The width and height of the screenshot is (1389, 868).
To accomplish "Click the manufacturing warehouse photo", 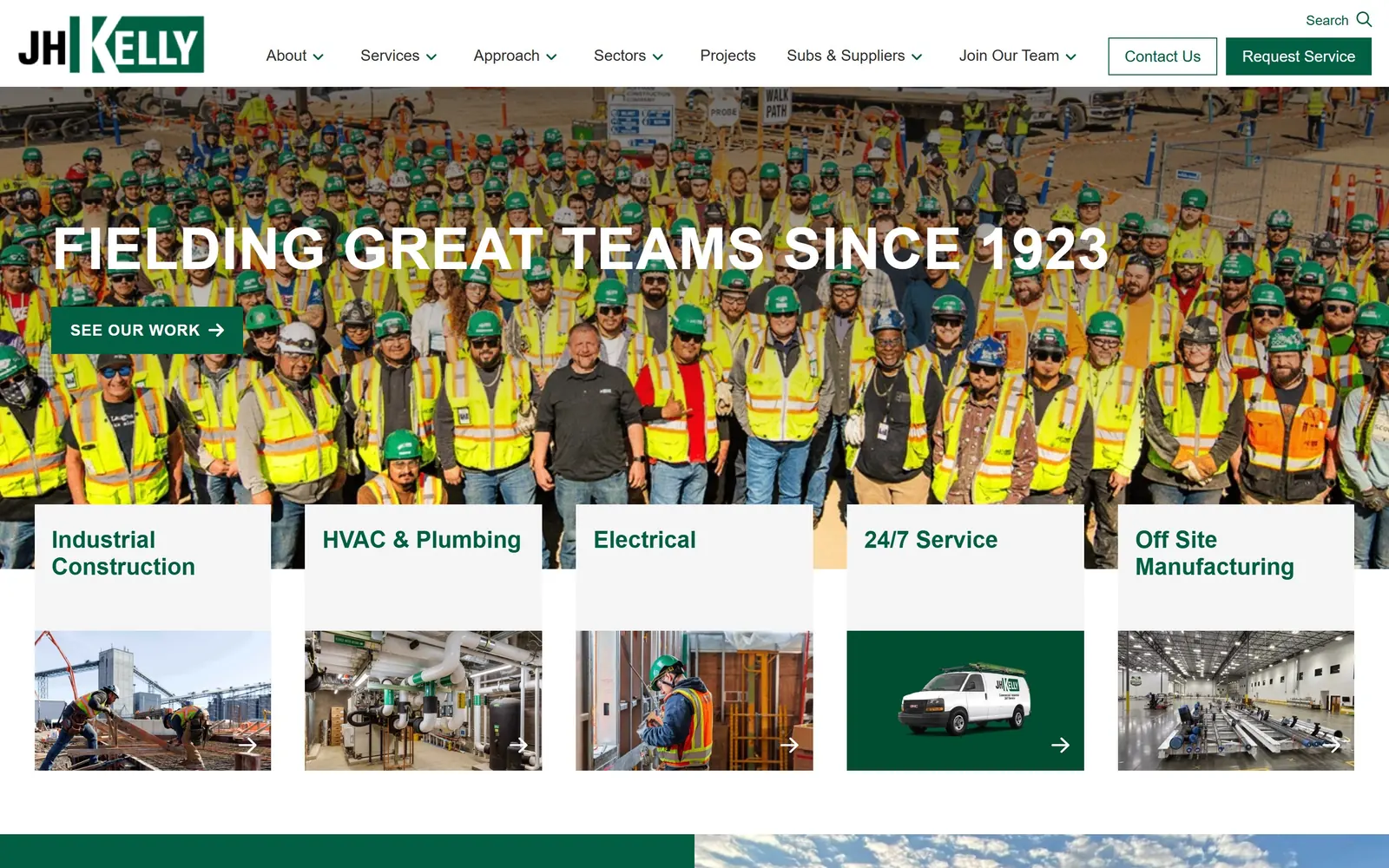I will (1236, 700).
